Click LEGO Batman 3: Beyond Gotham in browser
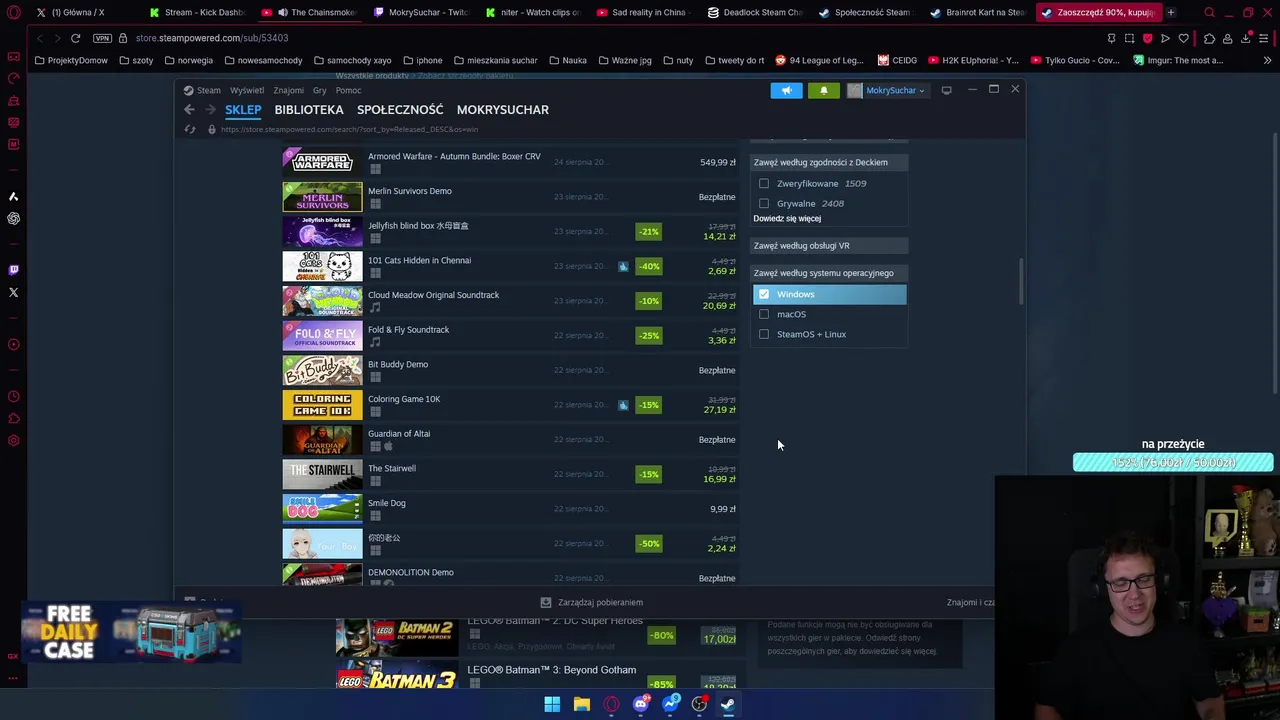The image size is (1280, 720). pyautogui.click(x=551, y=670)
